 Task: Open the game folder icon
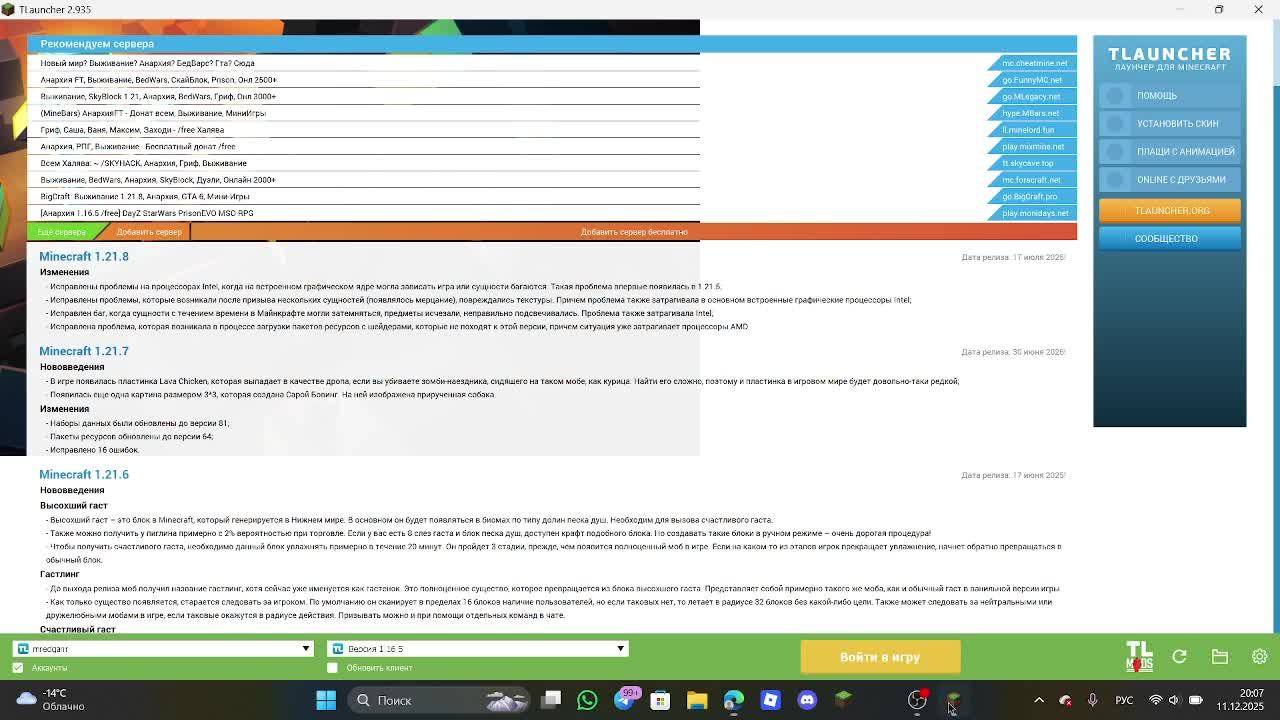tap(1220, 657)
